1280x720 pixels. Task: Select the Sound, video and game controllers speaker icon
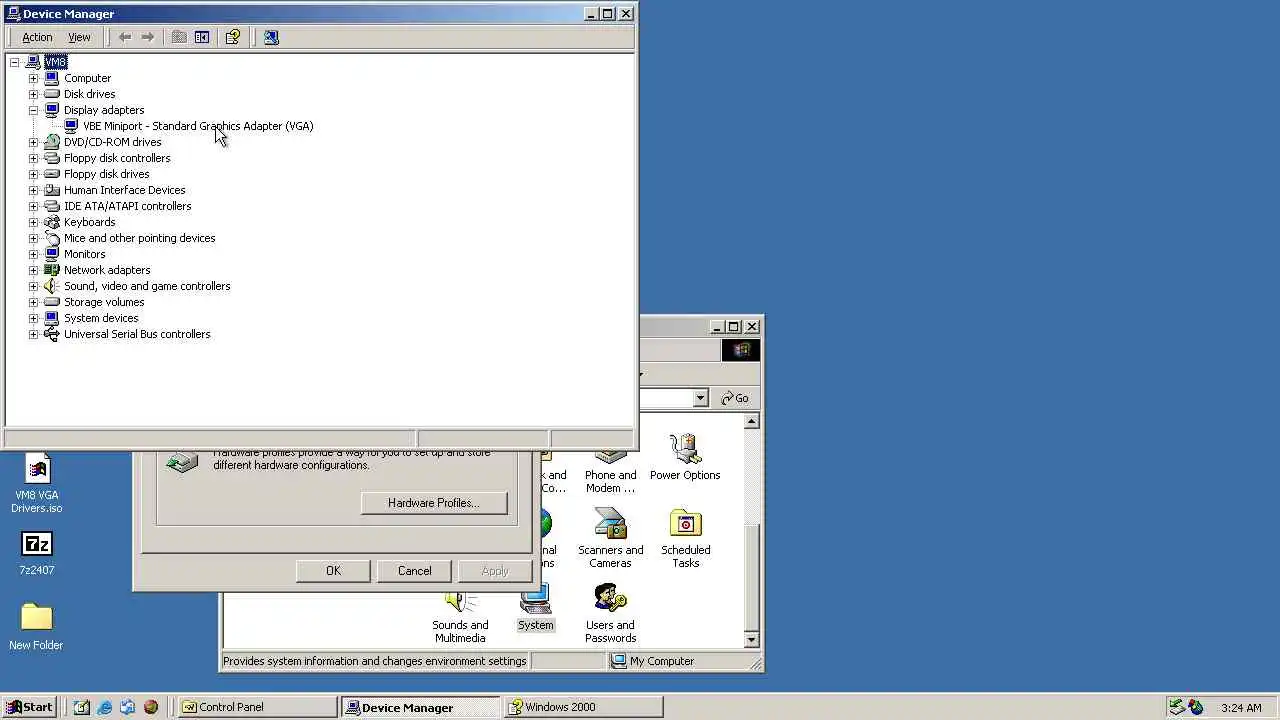52,286
